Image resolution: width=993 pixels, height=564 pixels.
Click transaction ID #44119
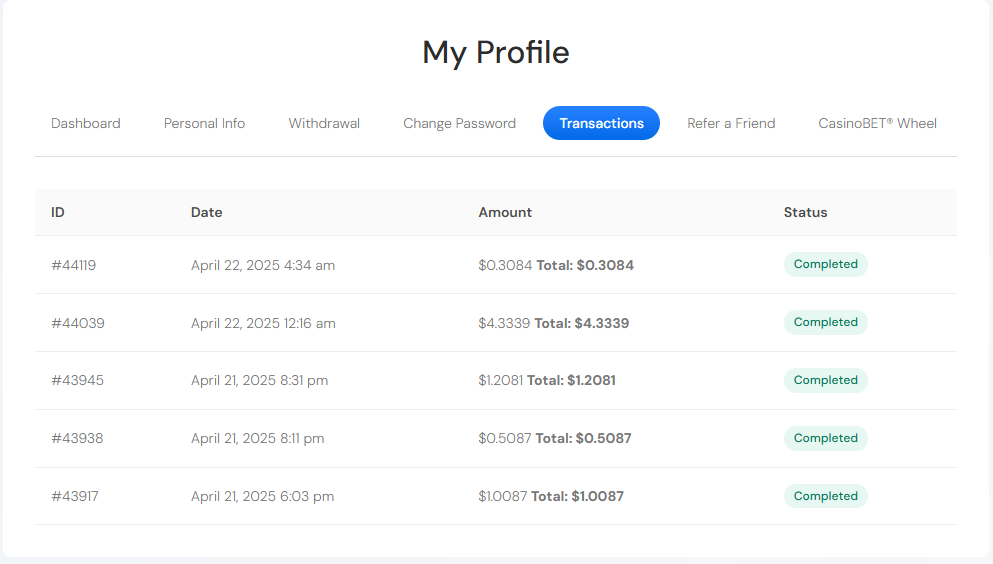point(74,265)
